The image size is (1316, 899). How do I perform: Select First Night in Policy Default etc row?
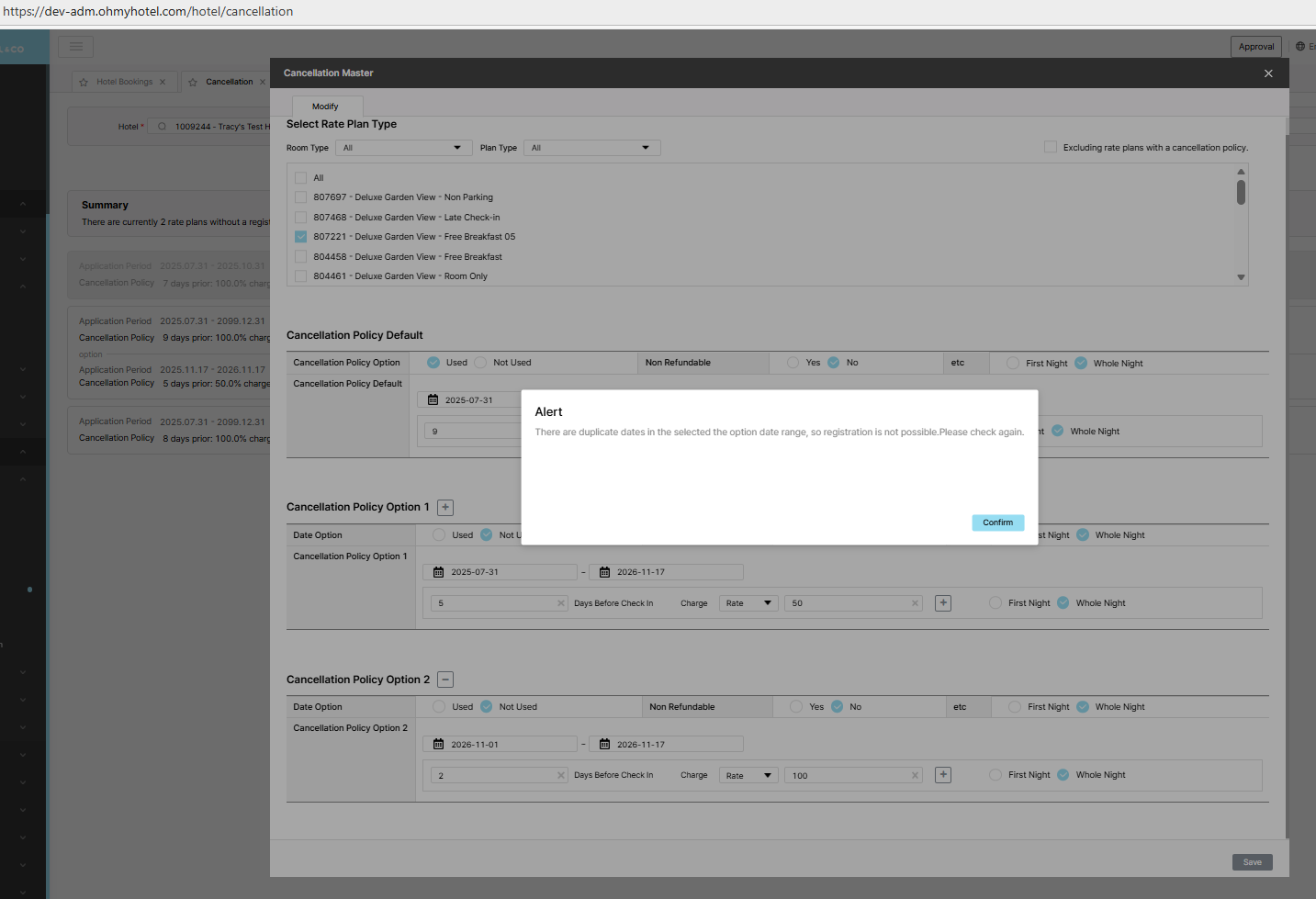coord(1013,364)
